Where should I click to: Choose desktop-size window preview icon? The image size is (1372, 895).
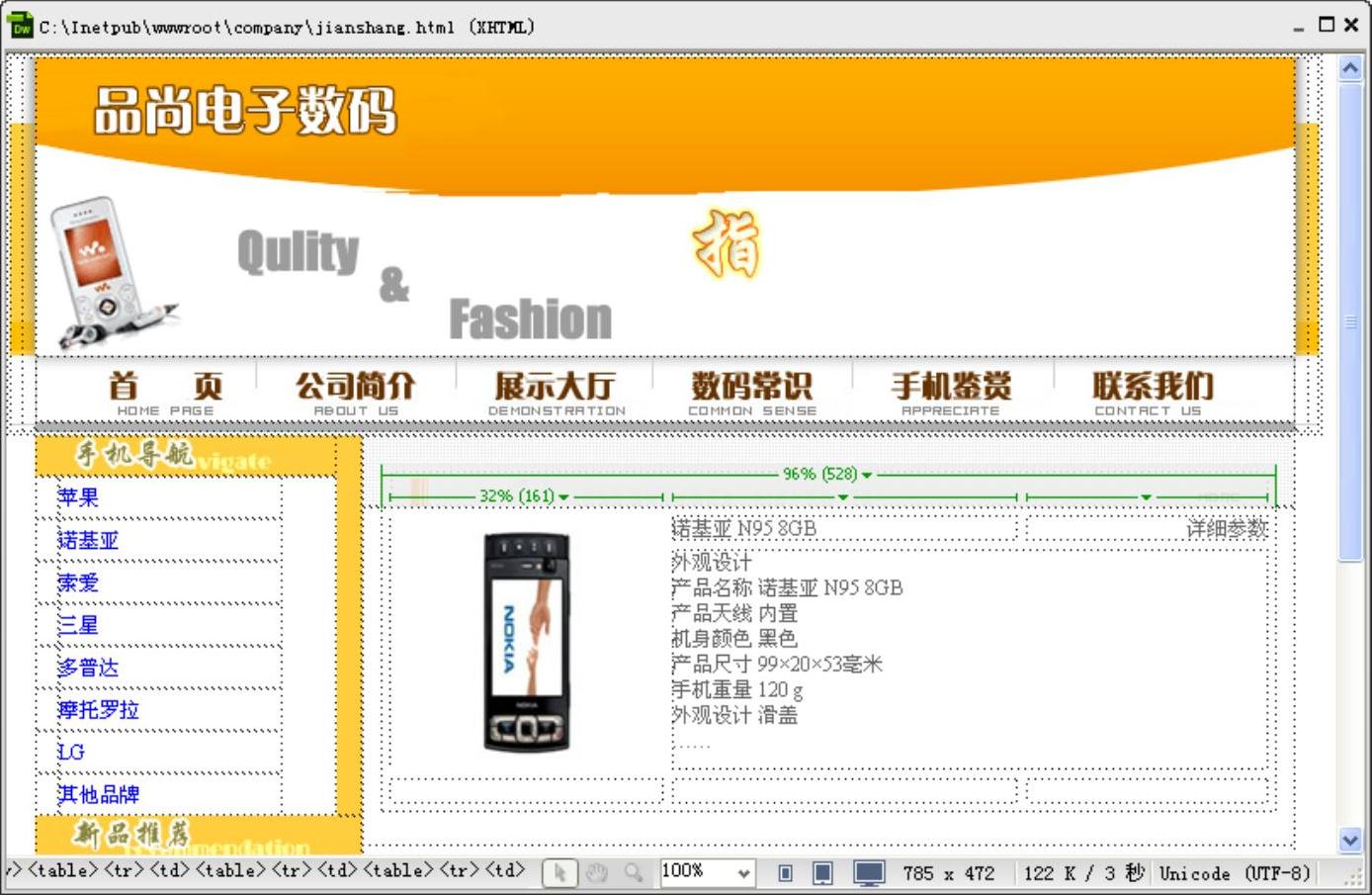coord(869,873)
